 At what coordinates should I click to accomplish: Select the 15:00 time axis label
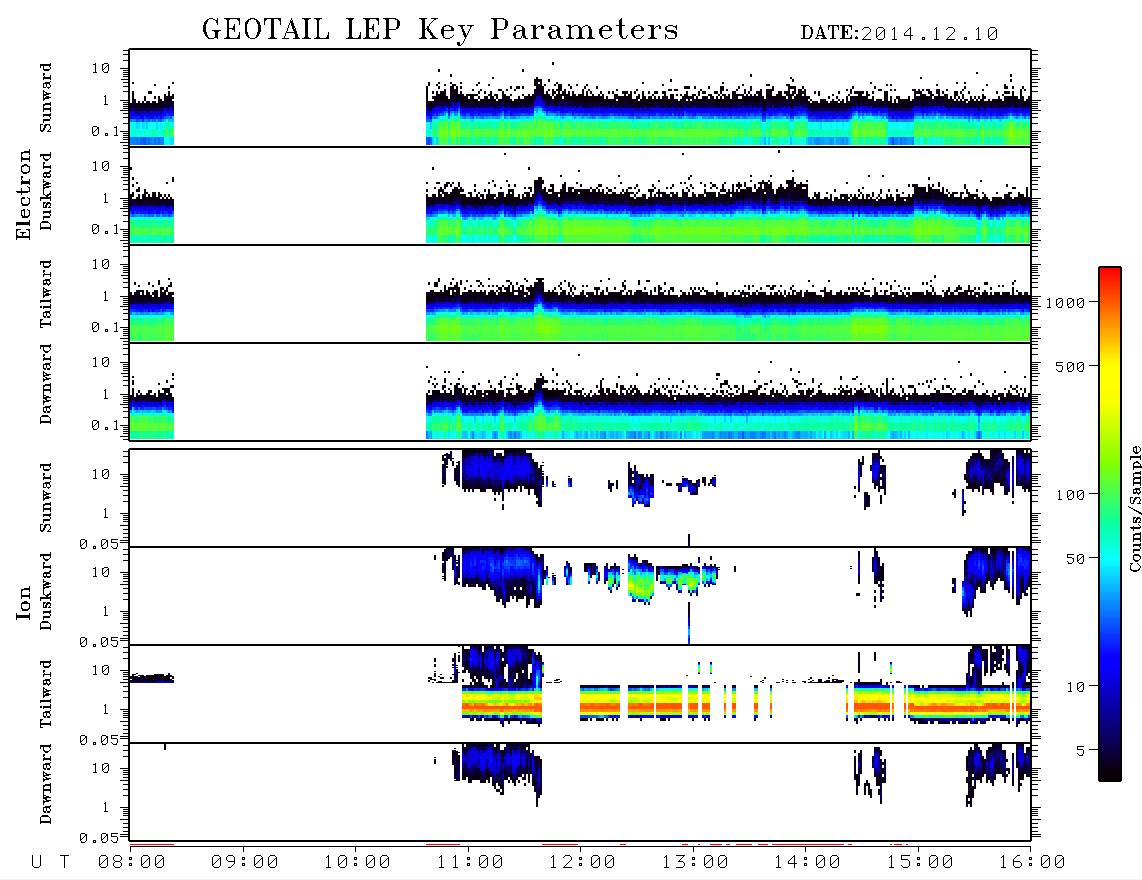coord(920,862)
